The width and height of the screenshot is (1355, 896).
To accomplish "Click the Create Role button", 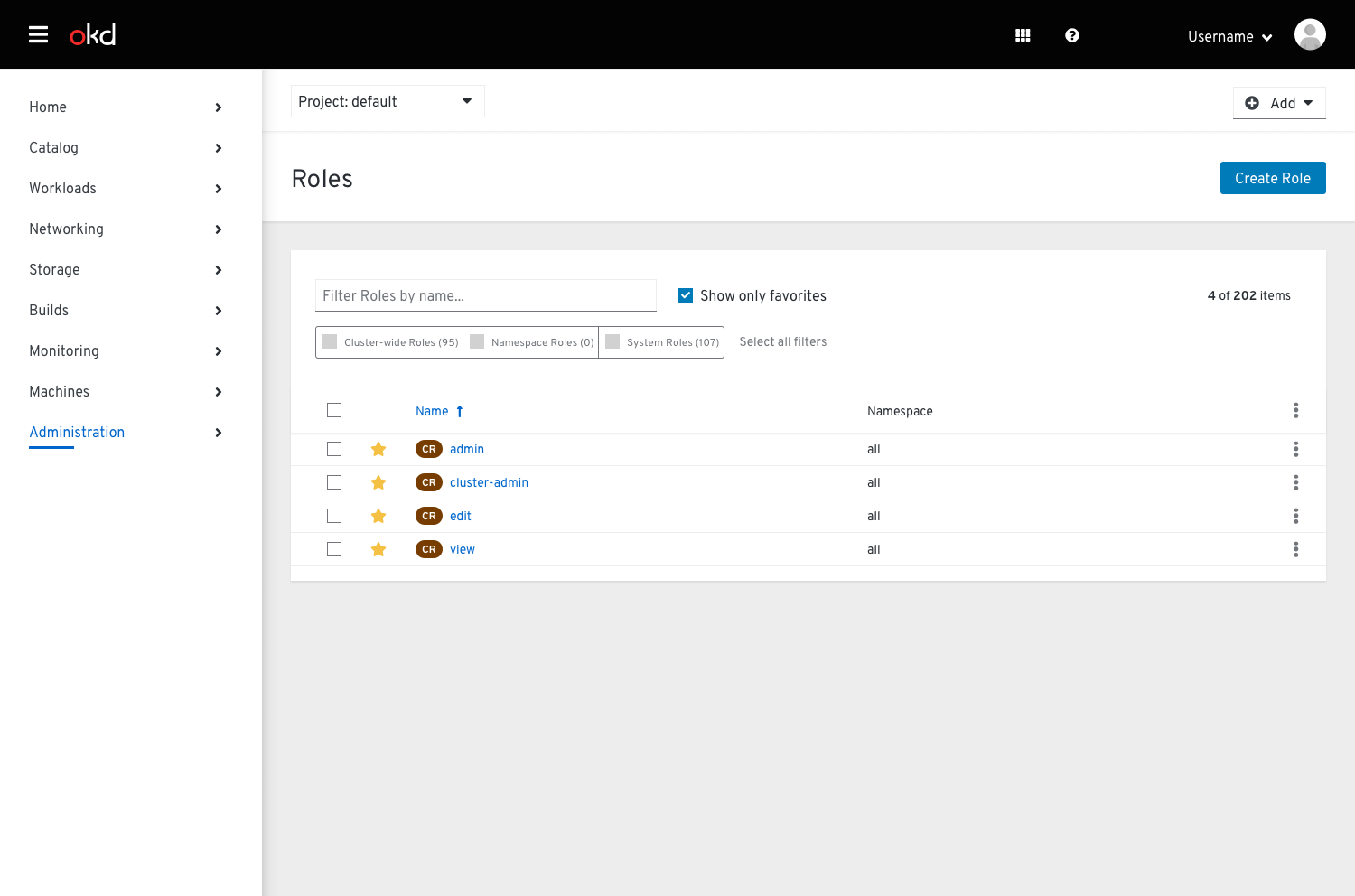I will point(1273,178).
